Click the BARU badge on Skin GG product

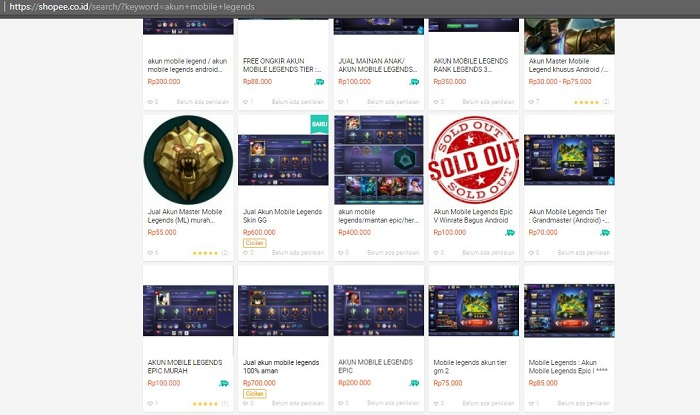[x=319, y=124]
